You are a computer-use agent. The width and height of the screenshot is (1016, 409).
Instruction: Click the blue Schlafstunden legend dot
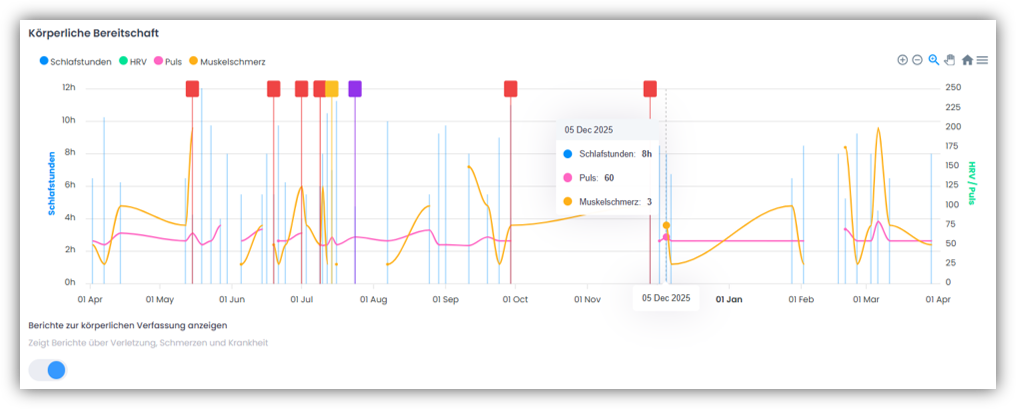pyautogui.click(x=44, y=62)
